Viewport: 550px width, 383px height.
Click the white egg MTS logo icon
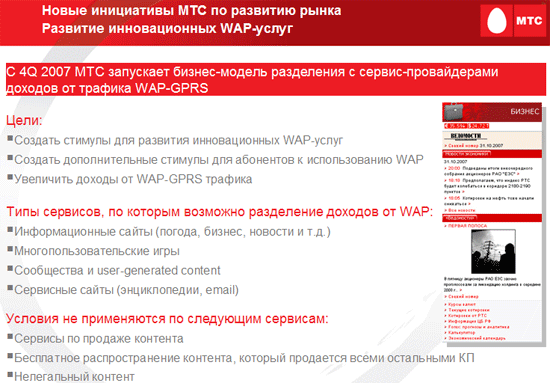[497, 21]
